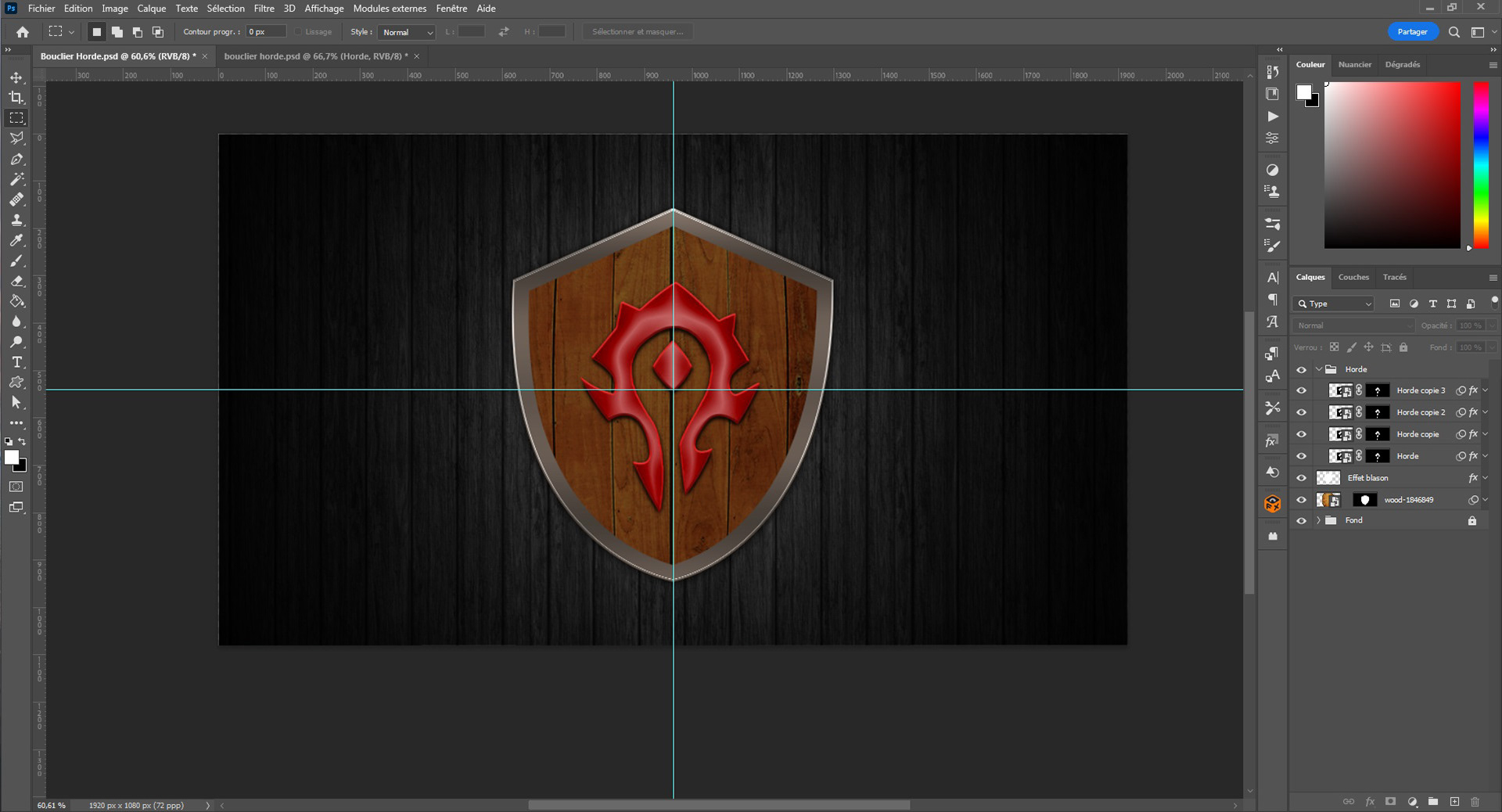Open the Calque menu
This screenshot has width=1502, height=812.
152,9
